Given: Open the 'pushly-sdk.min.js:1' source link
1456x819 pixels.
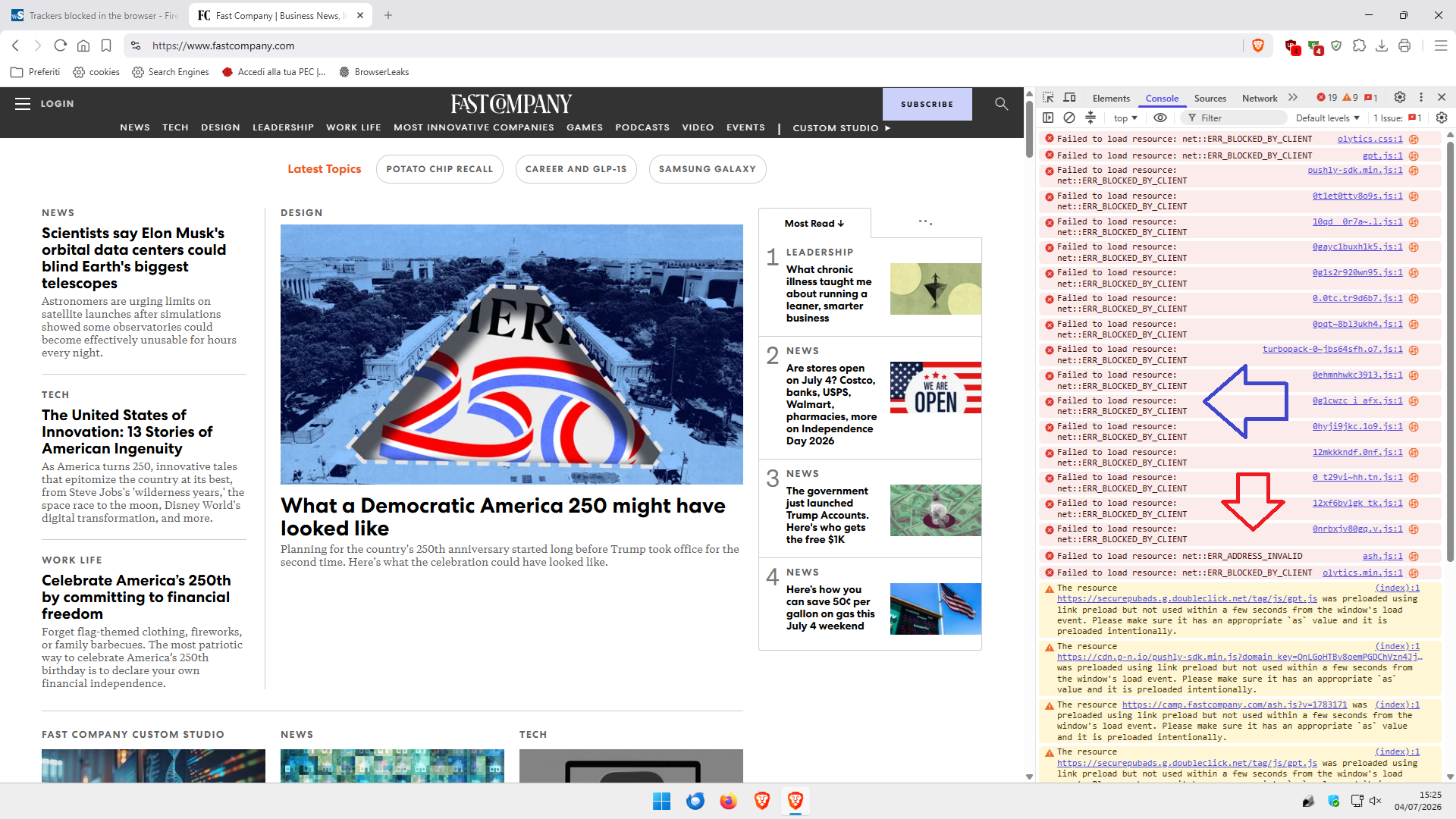Looking at the screenshot, I should tap(1355, 171).
